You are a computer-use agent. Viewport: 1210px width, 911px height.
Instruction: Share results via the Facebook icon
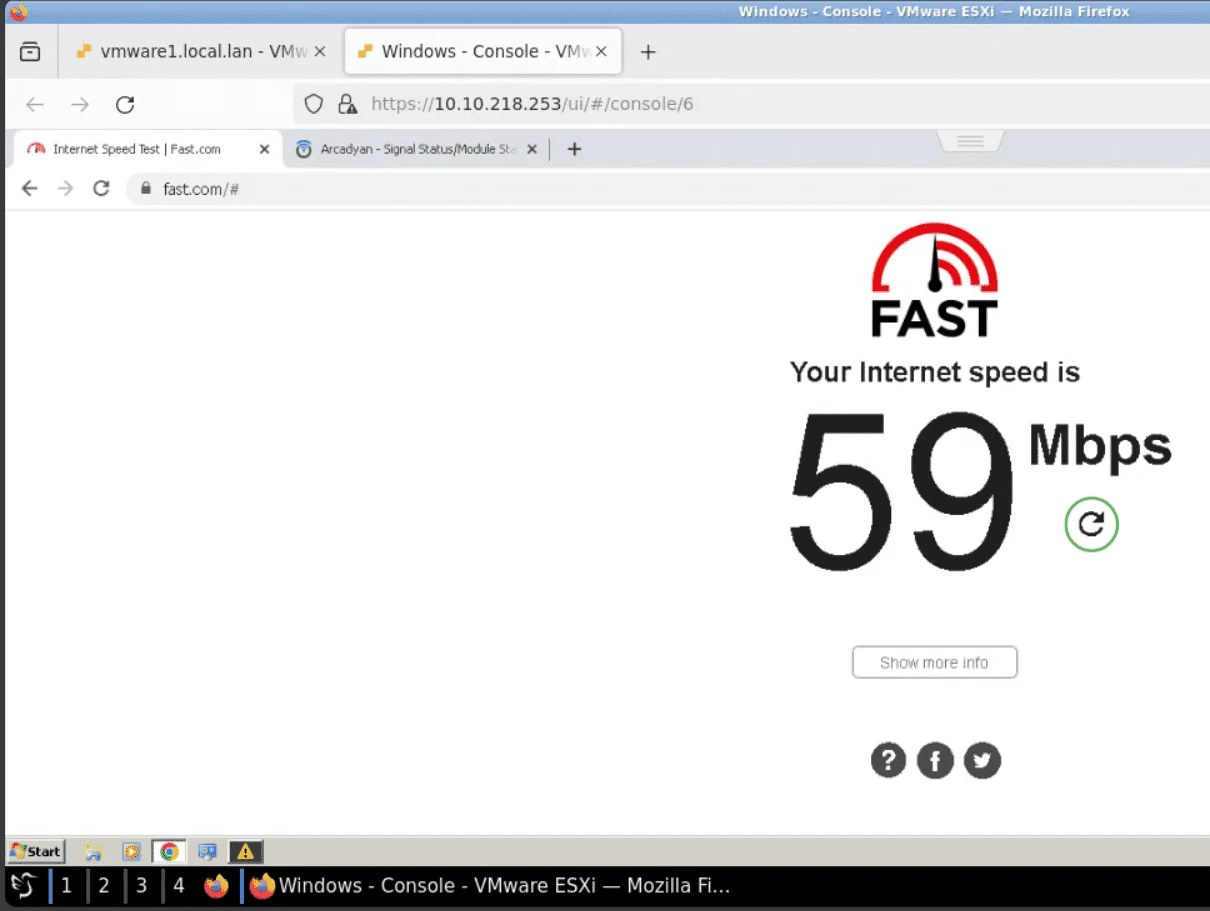(x=935, y=761)
